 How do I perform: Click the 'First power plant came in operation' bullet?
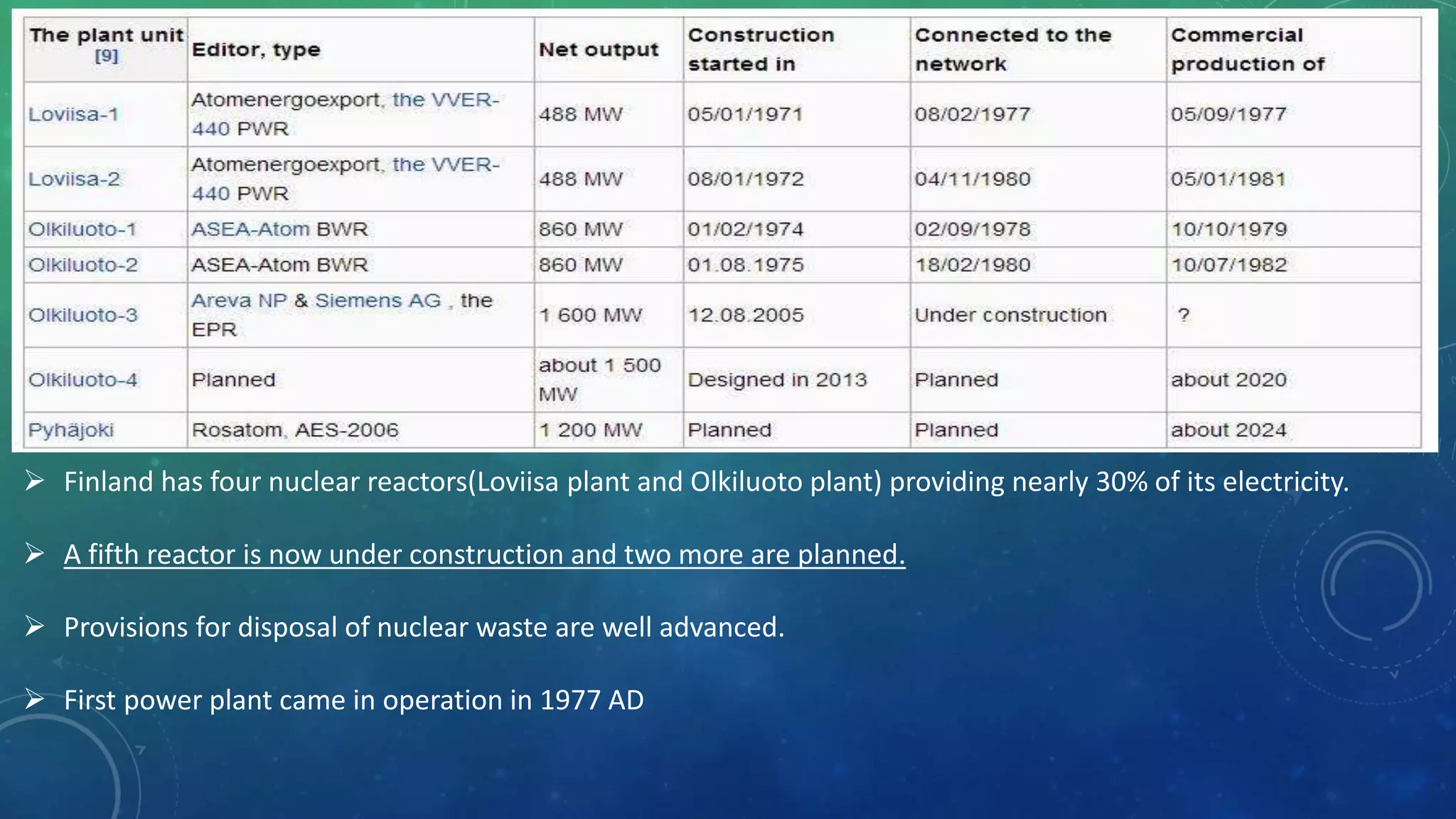354,700
